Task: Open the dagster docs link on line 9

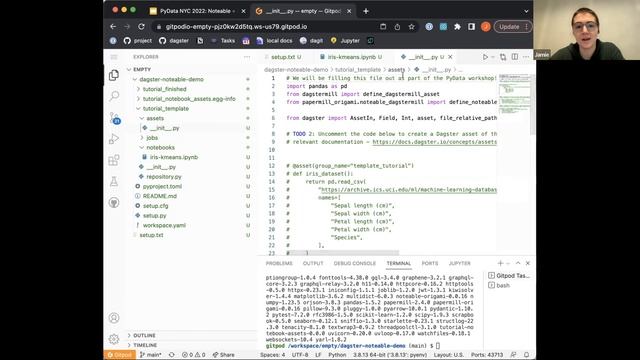Action: [x=435, y=142]
